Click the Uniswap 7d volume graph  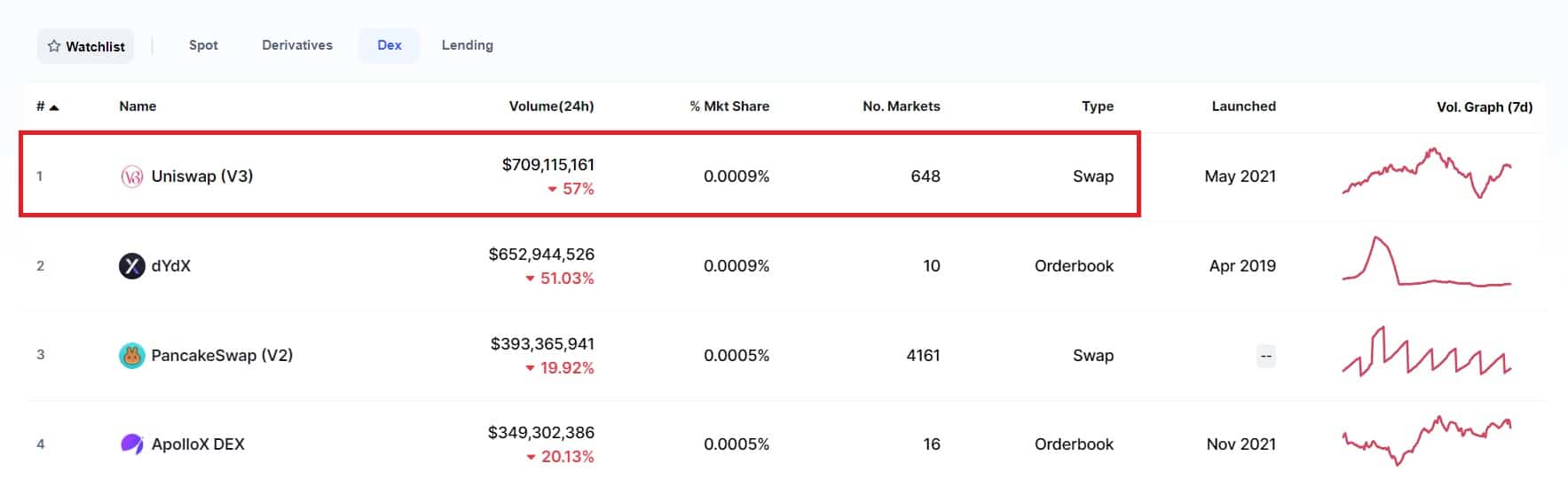(x=1427, y=173)
